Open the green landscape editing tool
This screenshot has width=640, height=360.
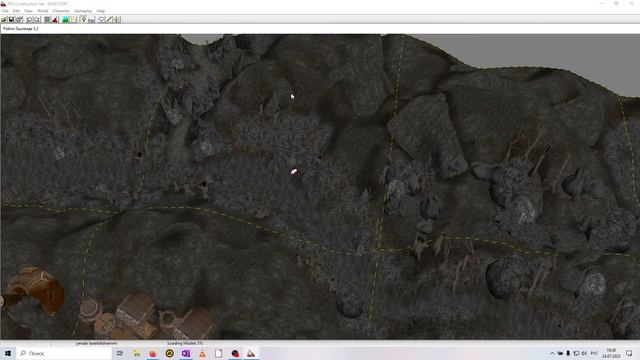pos(65,20)
